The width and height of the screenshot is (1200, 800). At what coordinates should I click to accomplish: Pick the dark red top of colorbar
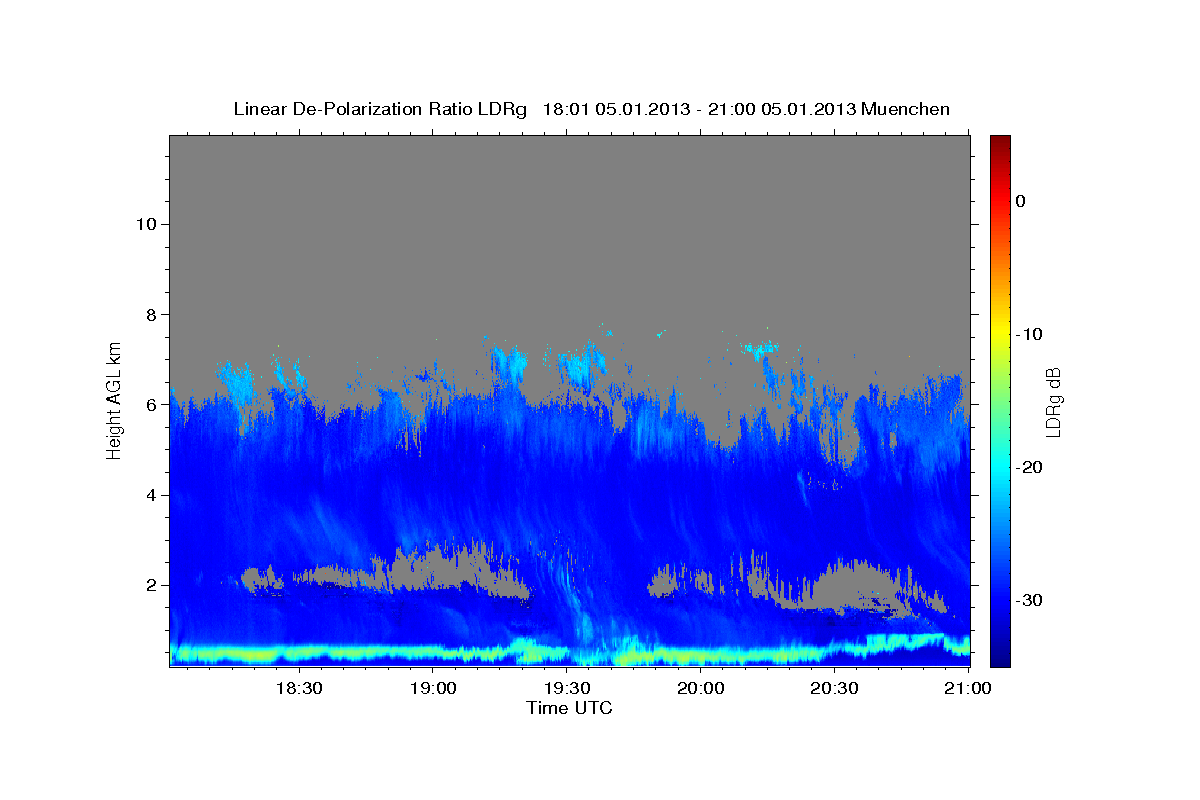(1000, 142)
